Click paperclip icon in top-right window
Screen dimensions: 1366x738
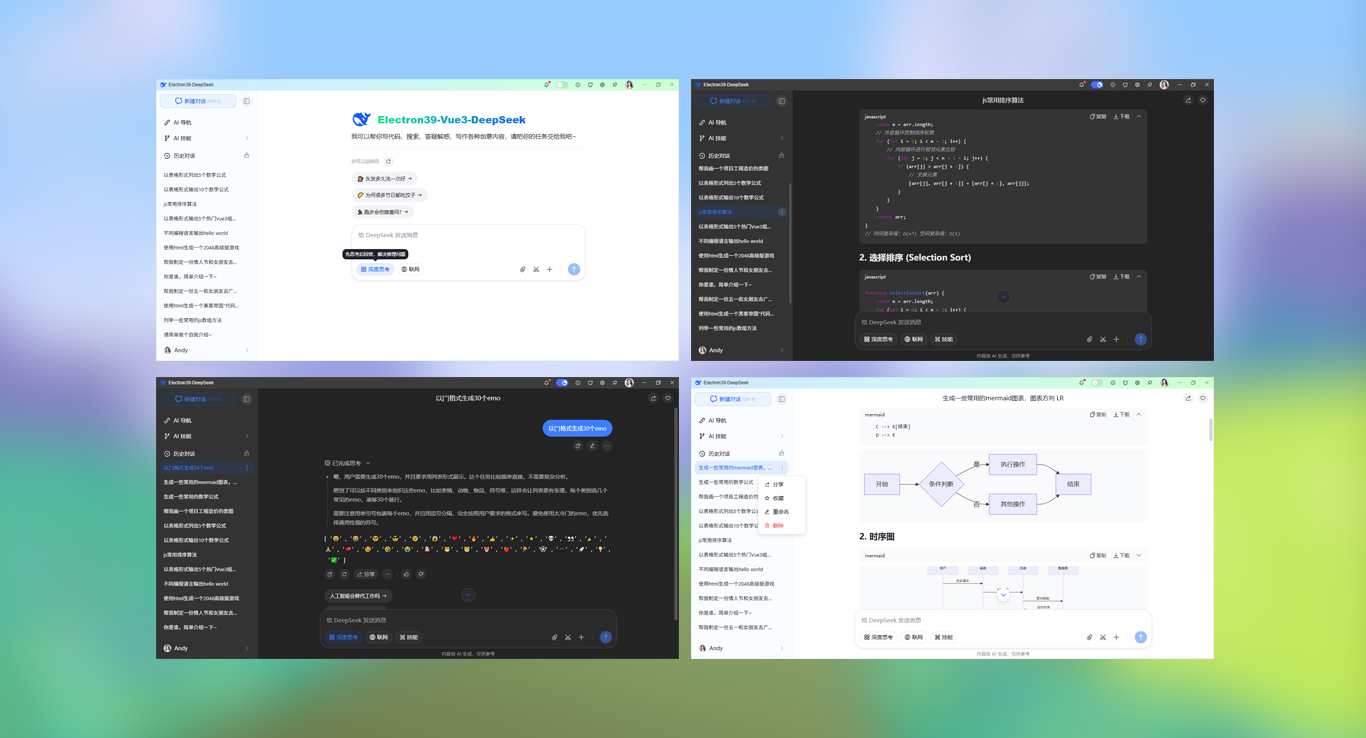tap(1090, 339)
